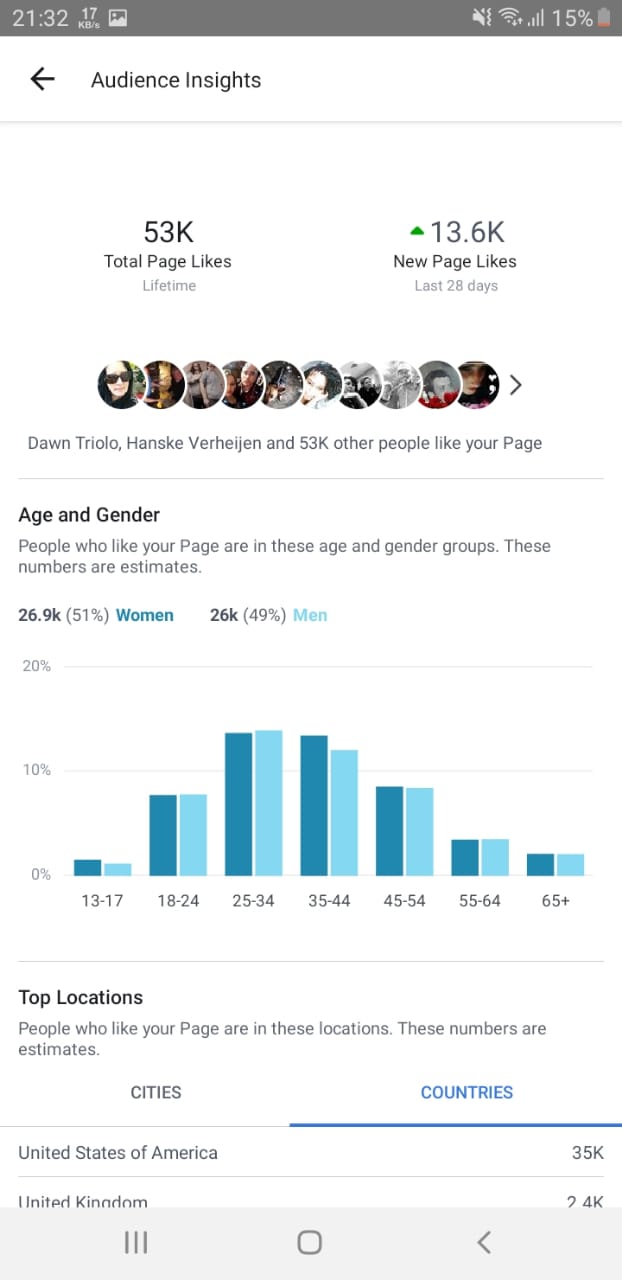
Task: Tap the 65+ age group bars
Action: pyautogui.click(x=555, y=864)
